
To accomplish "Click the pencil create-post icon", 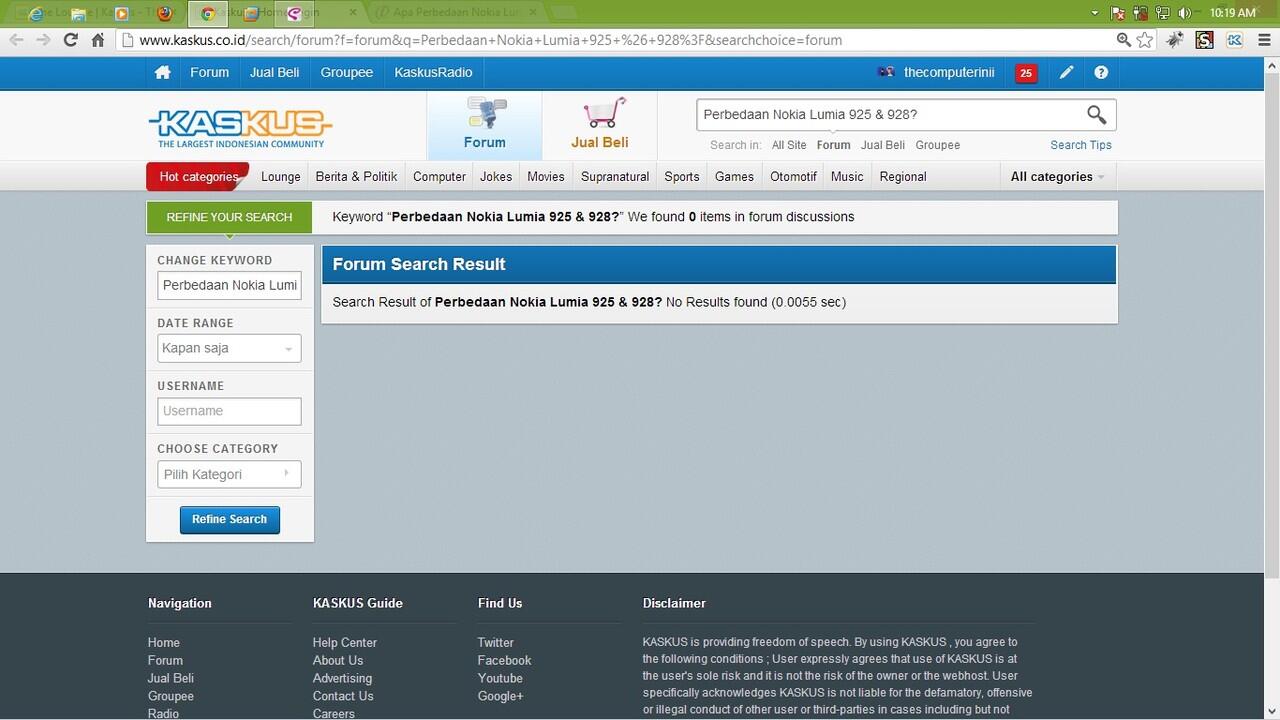I will click(1067, 73).
